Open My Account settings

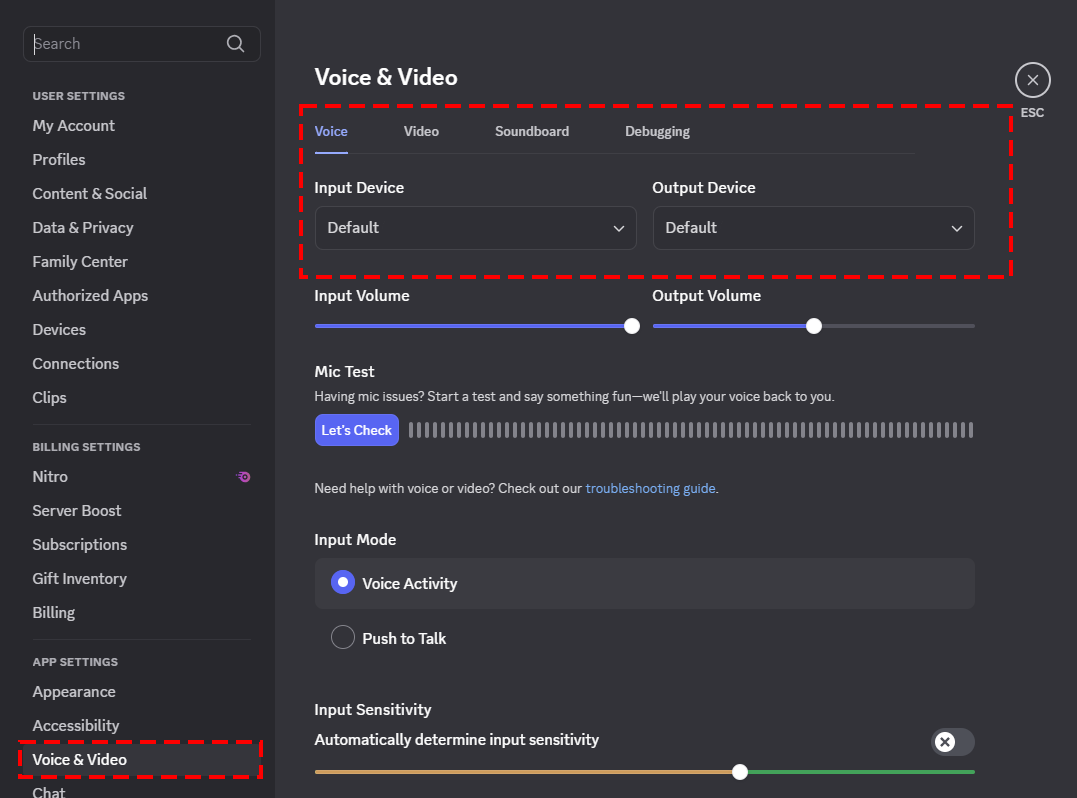click(x=73, y=126)
